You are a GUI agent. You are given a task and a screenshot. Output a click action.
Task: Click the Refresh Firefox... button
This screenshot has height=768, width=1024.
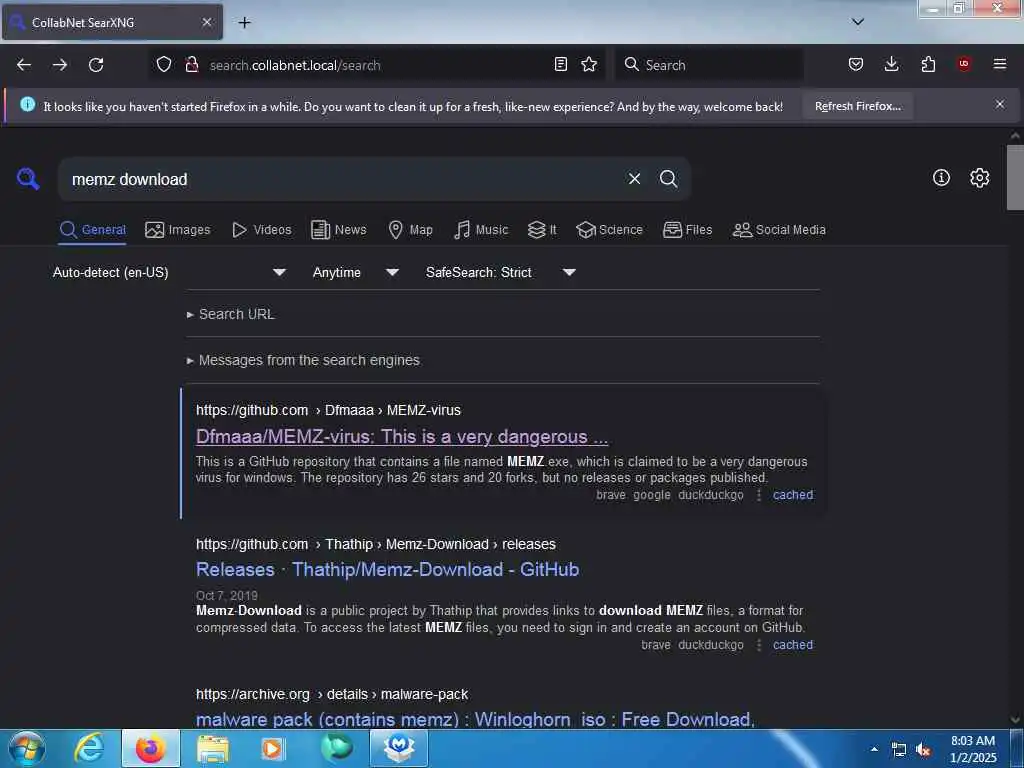tap(857, 106)
